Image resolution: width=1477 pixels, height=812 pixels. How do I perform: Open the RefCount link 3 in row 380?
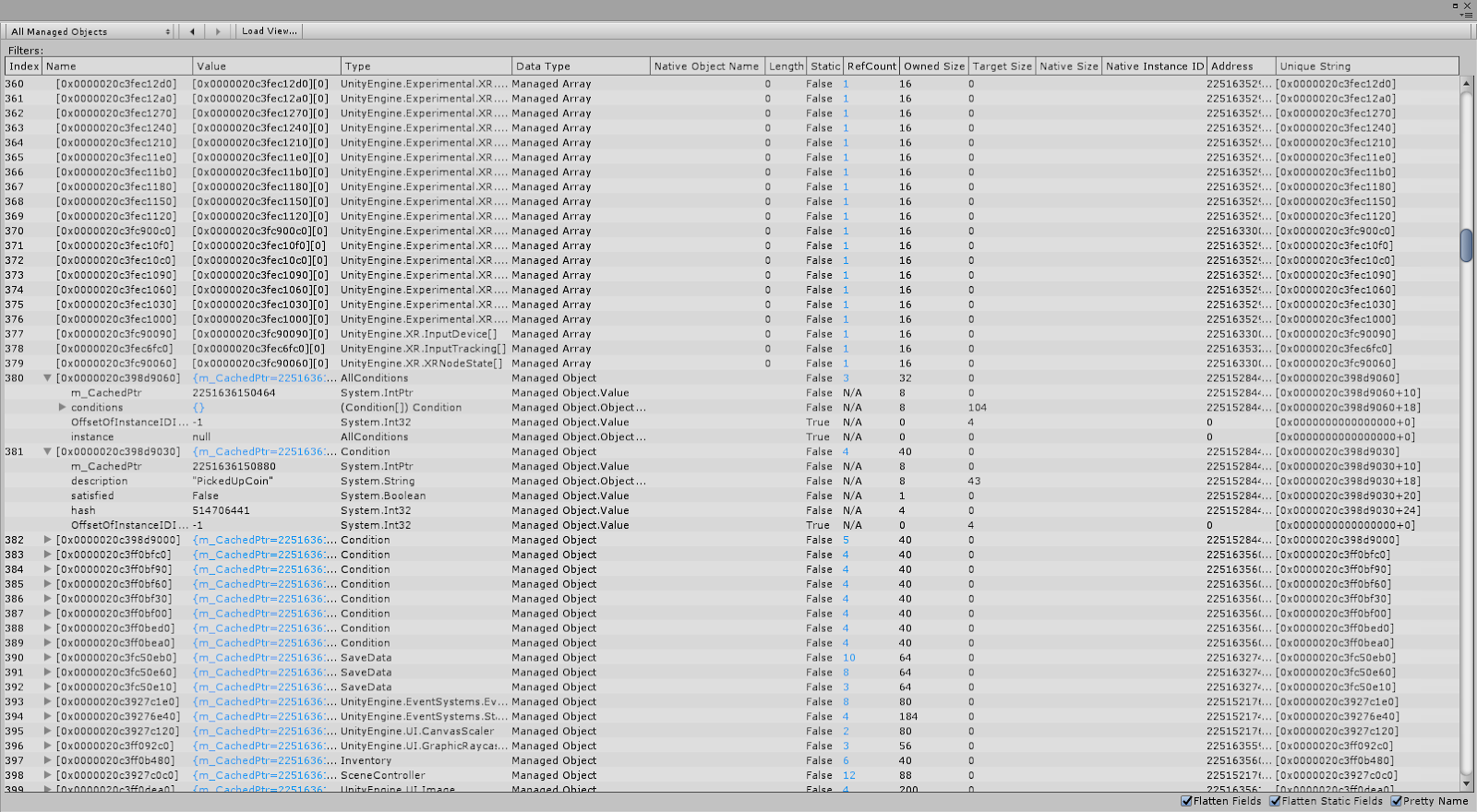pyautogui.click(x=846, y=378)
